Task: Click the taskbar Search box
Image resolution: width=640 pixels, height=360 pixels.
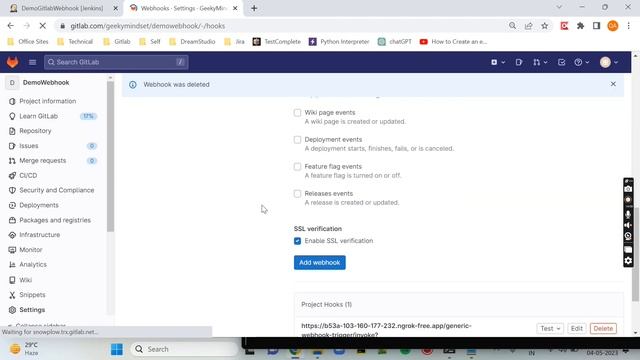Action: 184,349
